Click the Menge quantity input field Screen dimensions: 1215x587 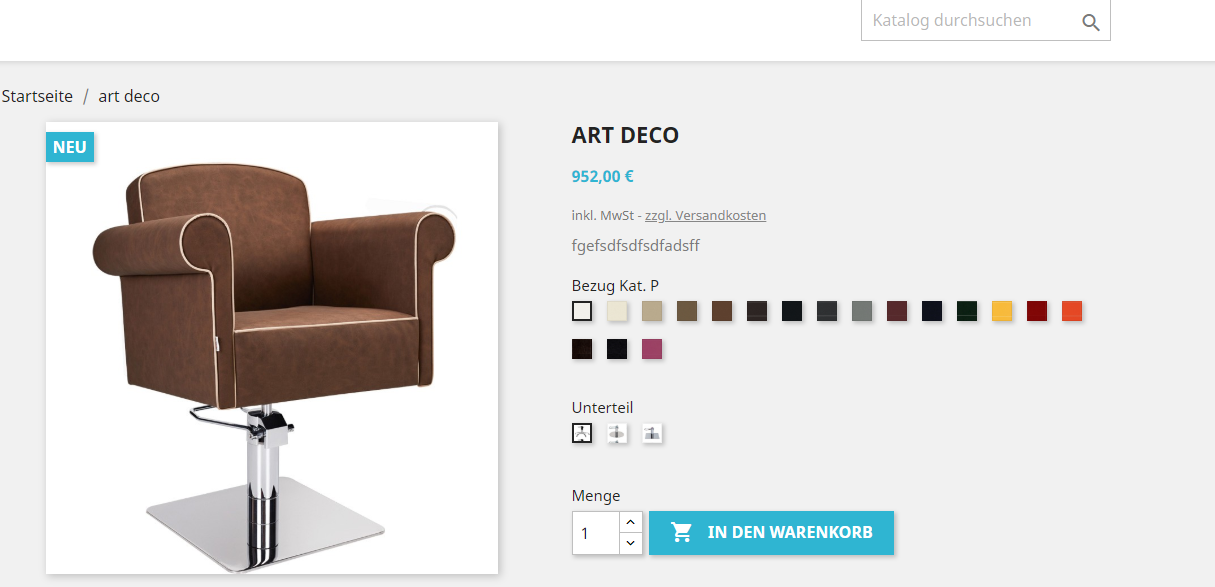click(x=596, y=533)
